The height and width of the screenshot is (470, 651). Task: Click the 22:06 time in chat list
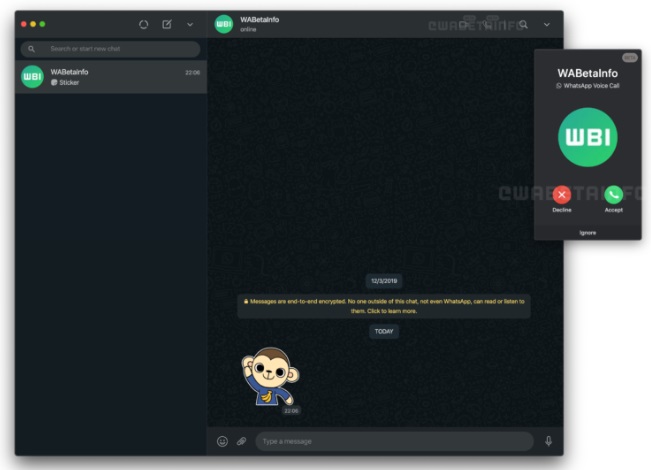pos(192,72)
